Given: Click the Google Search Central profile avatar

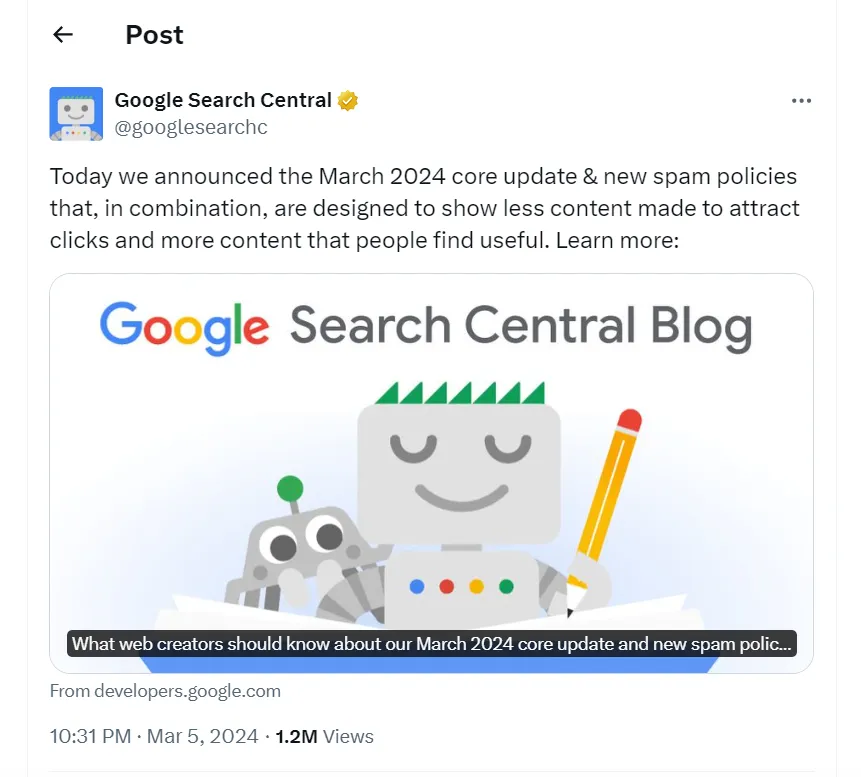Looking at the screenshot, I should [75, 113].
